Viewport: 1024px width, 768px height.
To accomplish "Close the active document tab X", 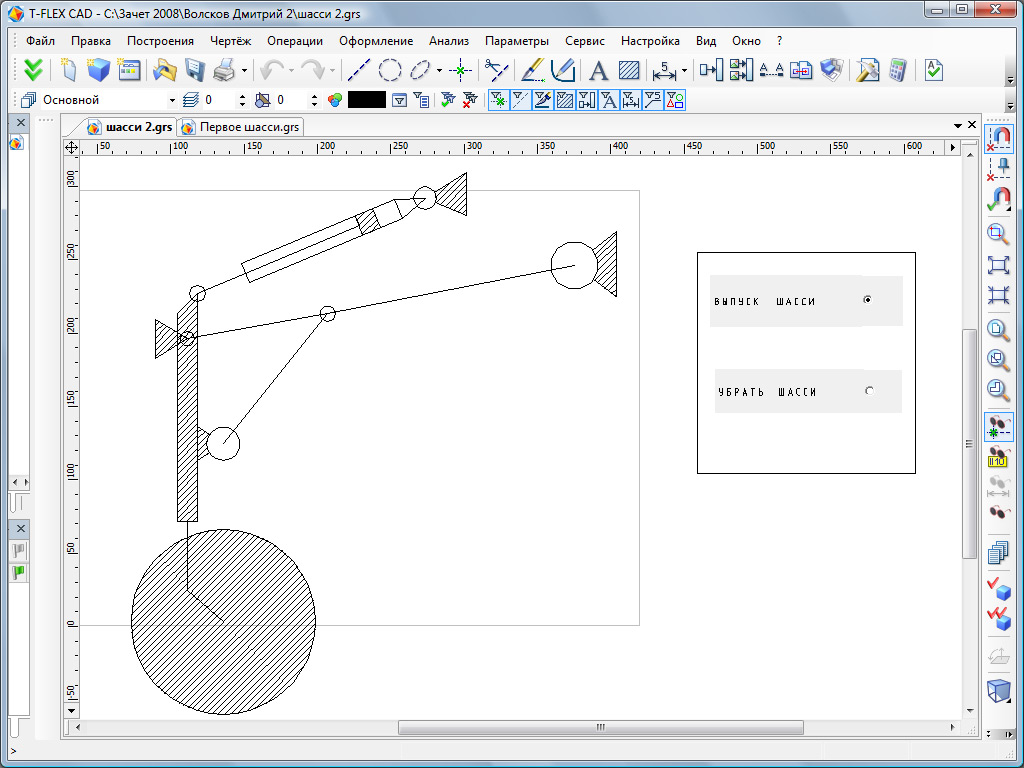I will (x=972, y=125).
